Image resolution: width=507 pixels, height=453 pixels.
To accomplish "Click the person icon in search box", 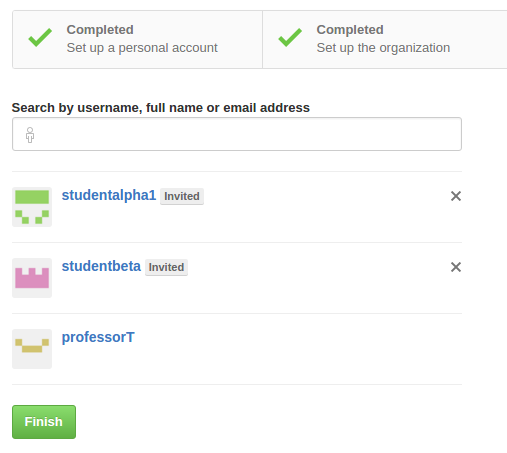I will click(x=30, y=135).
